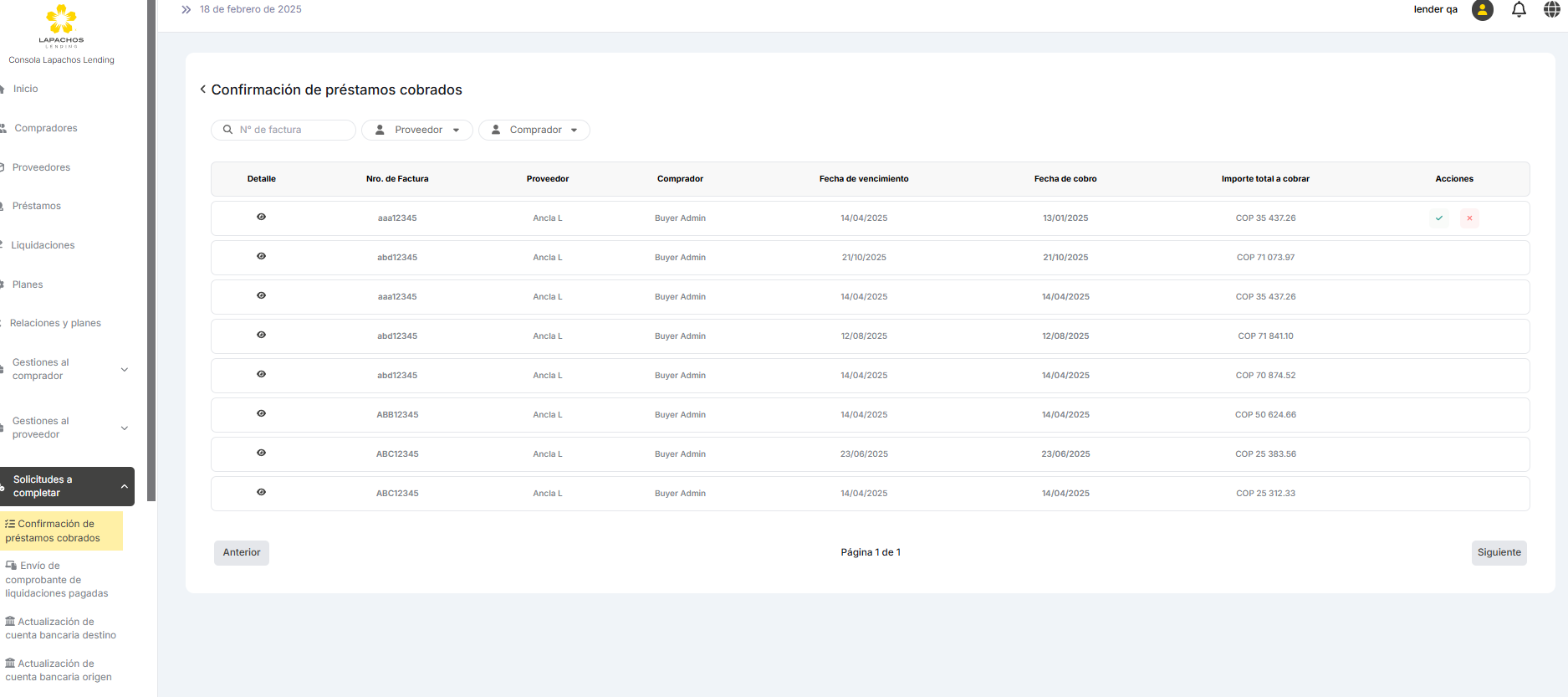This screenshot has width=1568, height=697.
Task: Open Liquidaciones menu item
Action: [43, 245]
